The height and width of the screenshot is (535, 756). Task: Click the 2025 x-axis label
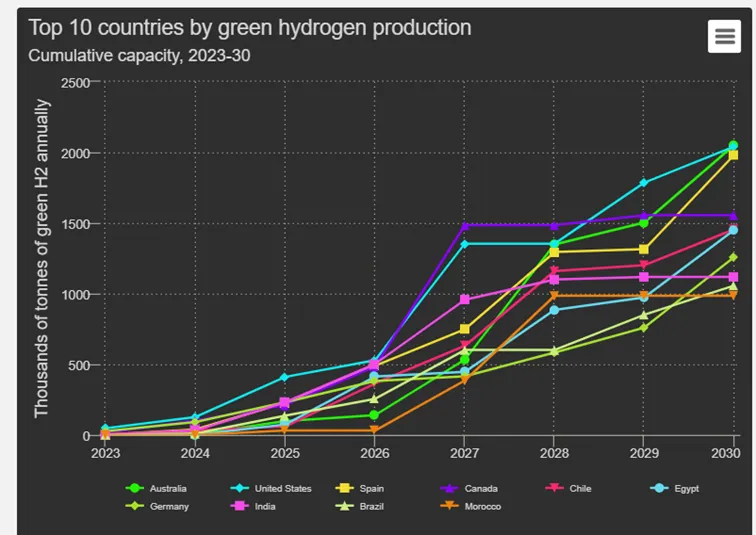click(285, 453)
